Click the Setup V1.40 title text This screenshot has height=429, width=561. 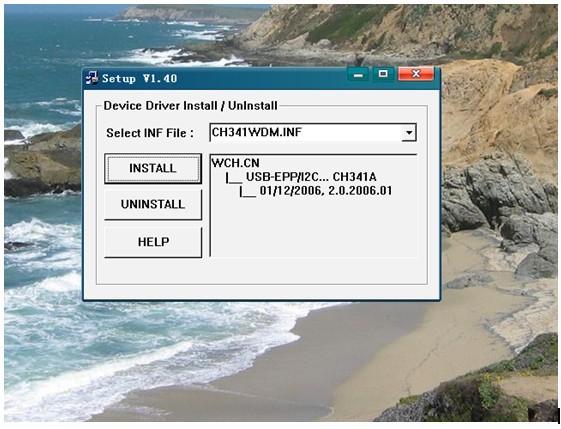(140, 78)
